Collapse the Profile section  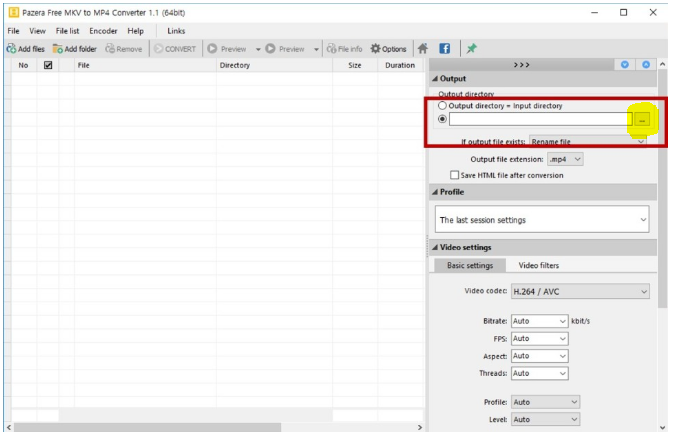click(434, 192)
